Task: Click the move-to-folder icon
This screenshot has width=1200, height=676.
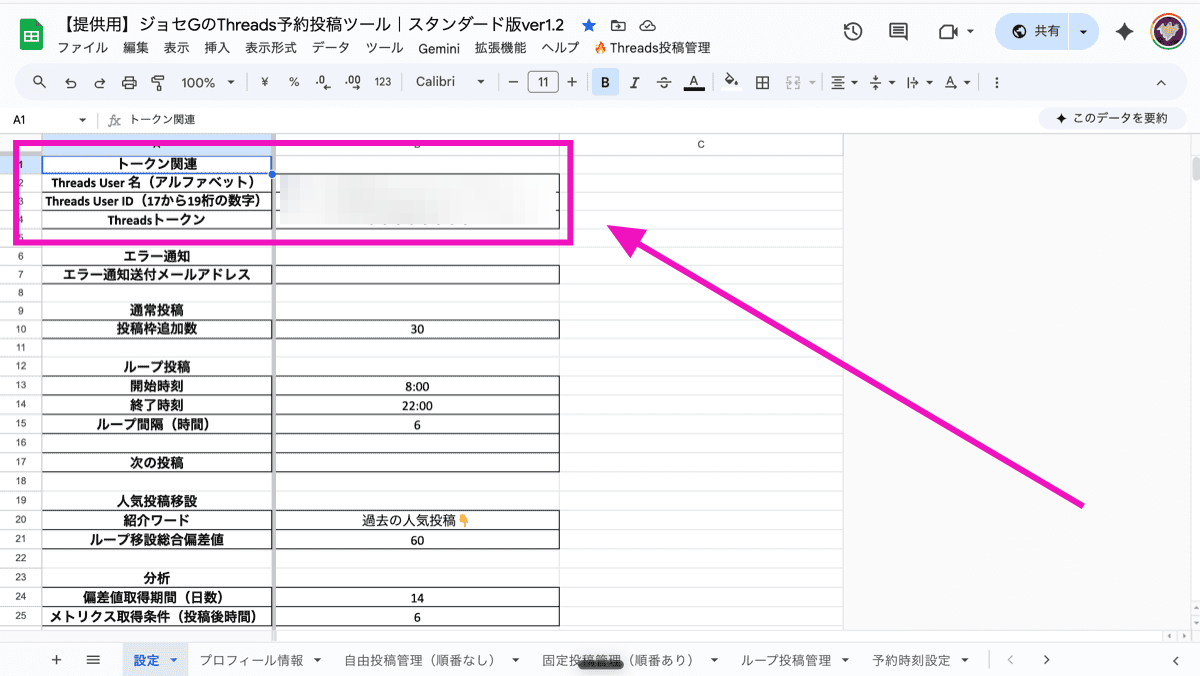Action: [x=618, y=25]
